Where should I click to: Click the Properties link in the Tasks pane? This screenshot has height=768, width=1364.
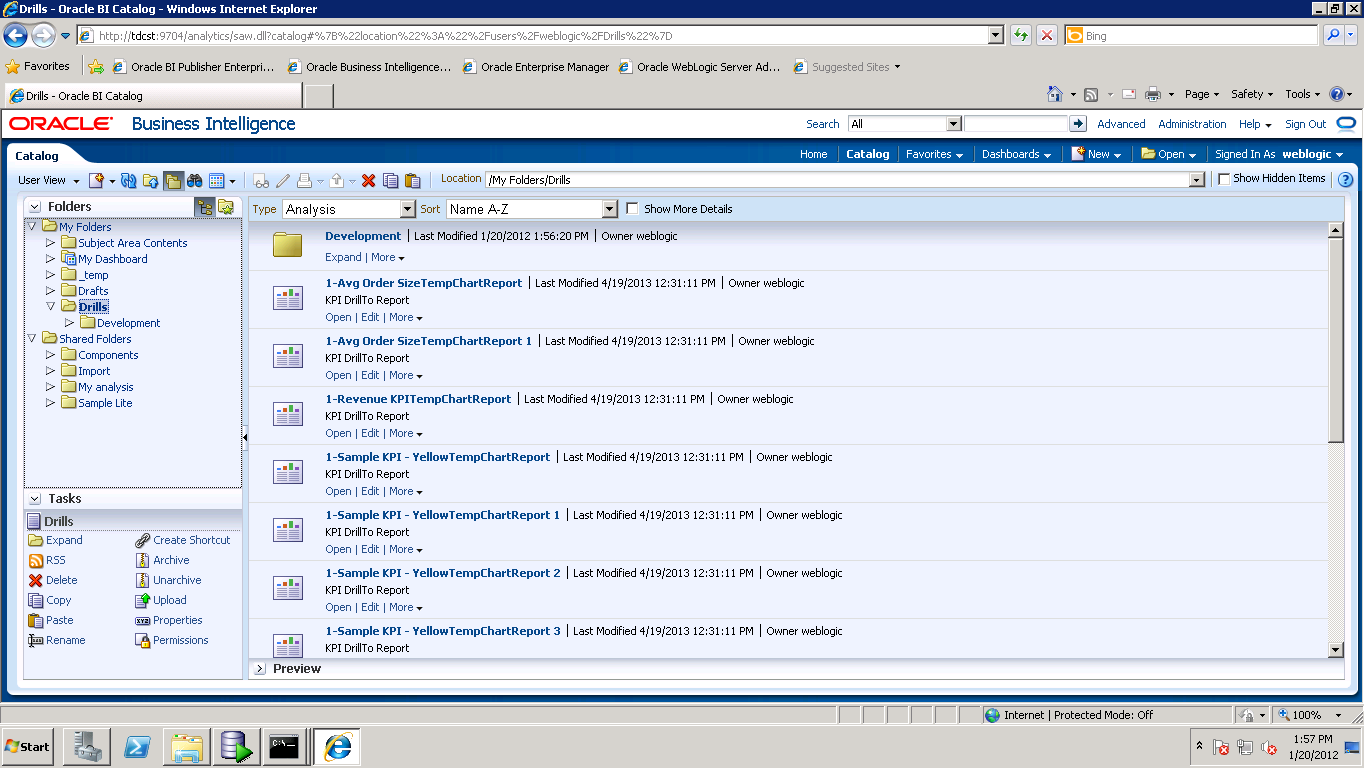177,620
